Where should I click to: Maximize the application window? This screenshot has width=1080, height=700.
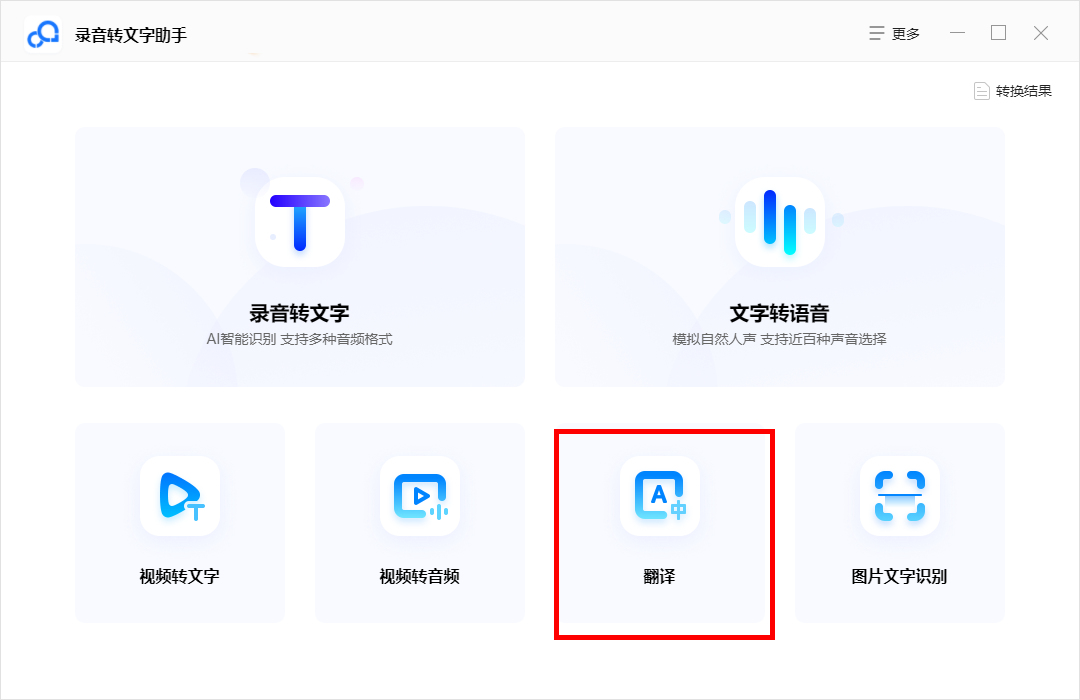pos(998,32)
